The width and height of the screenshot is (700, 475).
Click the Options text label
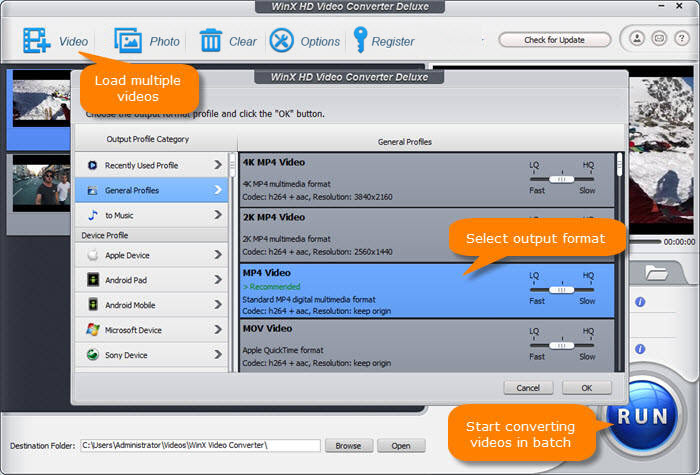tap(320, 42)
